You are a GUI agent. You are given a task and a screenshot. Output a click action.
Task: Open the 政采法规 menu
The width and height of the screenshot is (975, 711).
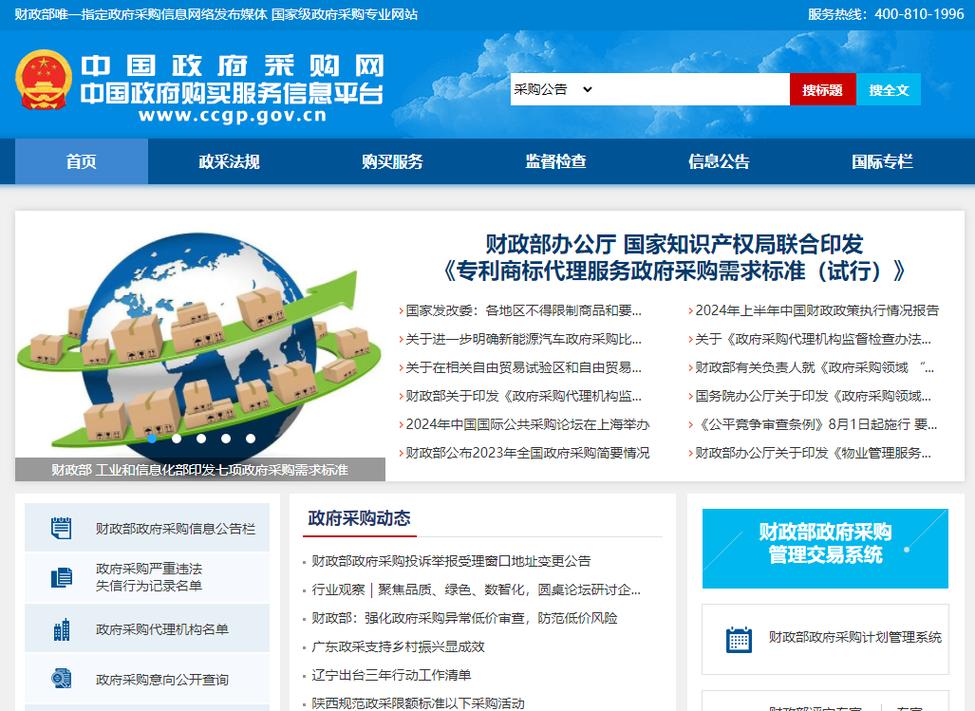coord(229,162)
